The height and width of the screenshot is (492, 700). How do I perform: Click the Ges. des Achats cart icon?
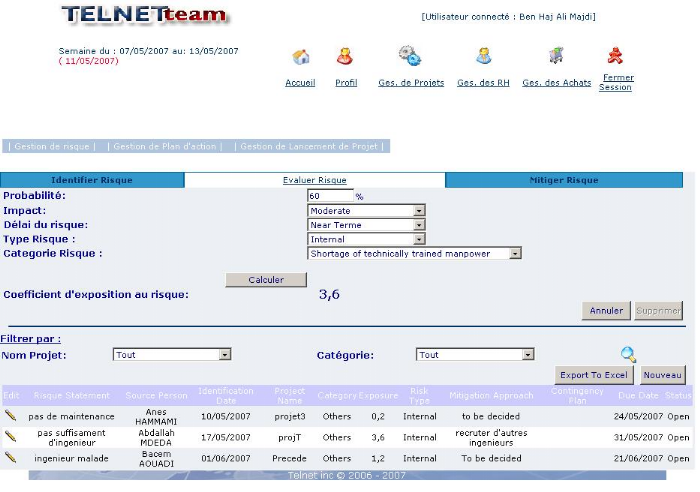click(556, 56)
